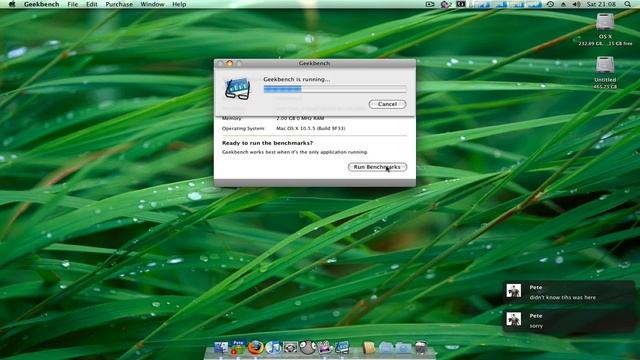Click "Mac OS X 10.5.5 (Build 9F33)" text
The image size is (640, 360).
[311, 128]
